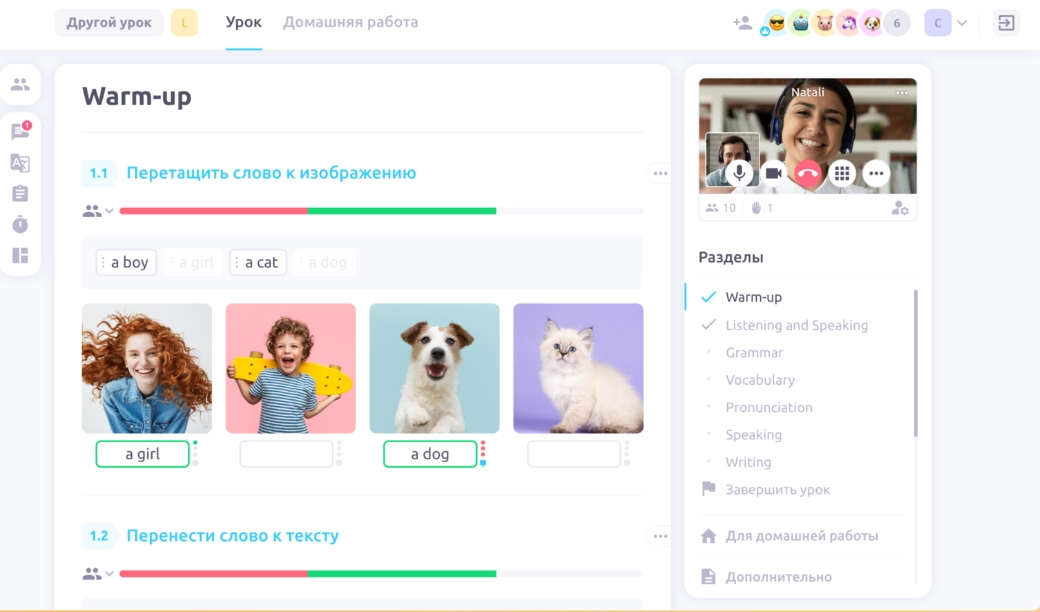This screenshot has width=1040, height=612.
Task: Open the dial pad grid in video call
Action: click(842, 173)
